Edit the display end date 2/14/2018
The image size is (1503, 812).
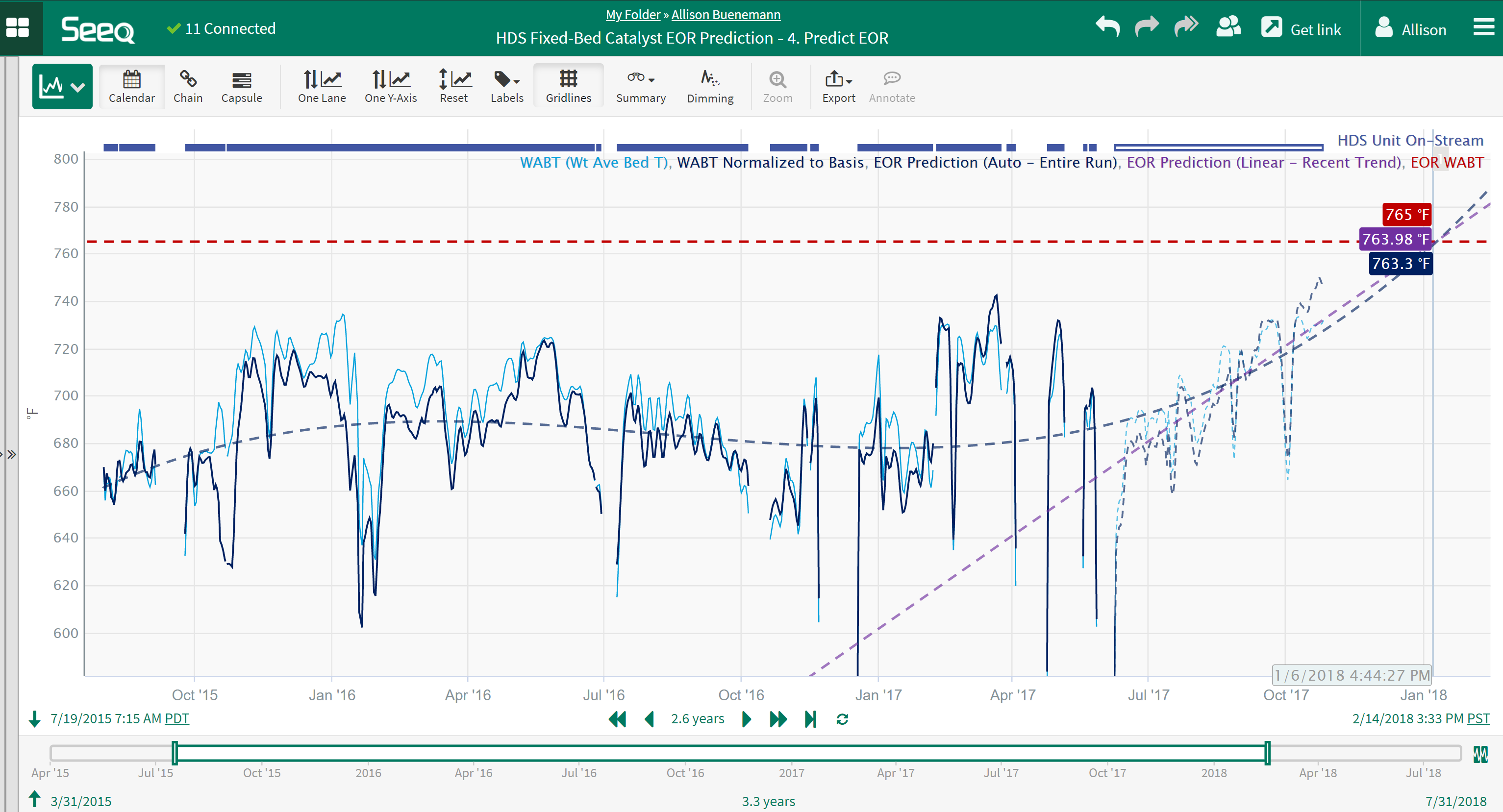pos(1407,719)
